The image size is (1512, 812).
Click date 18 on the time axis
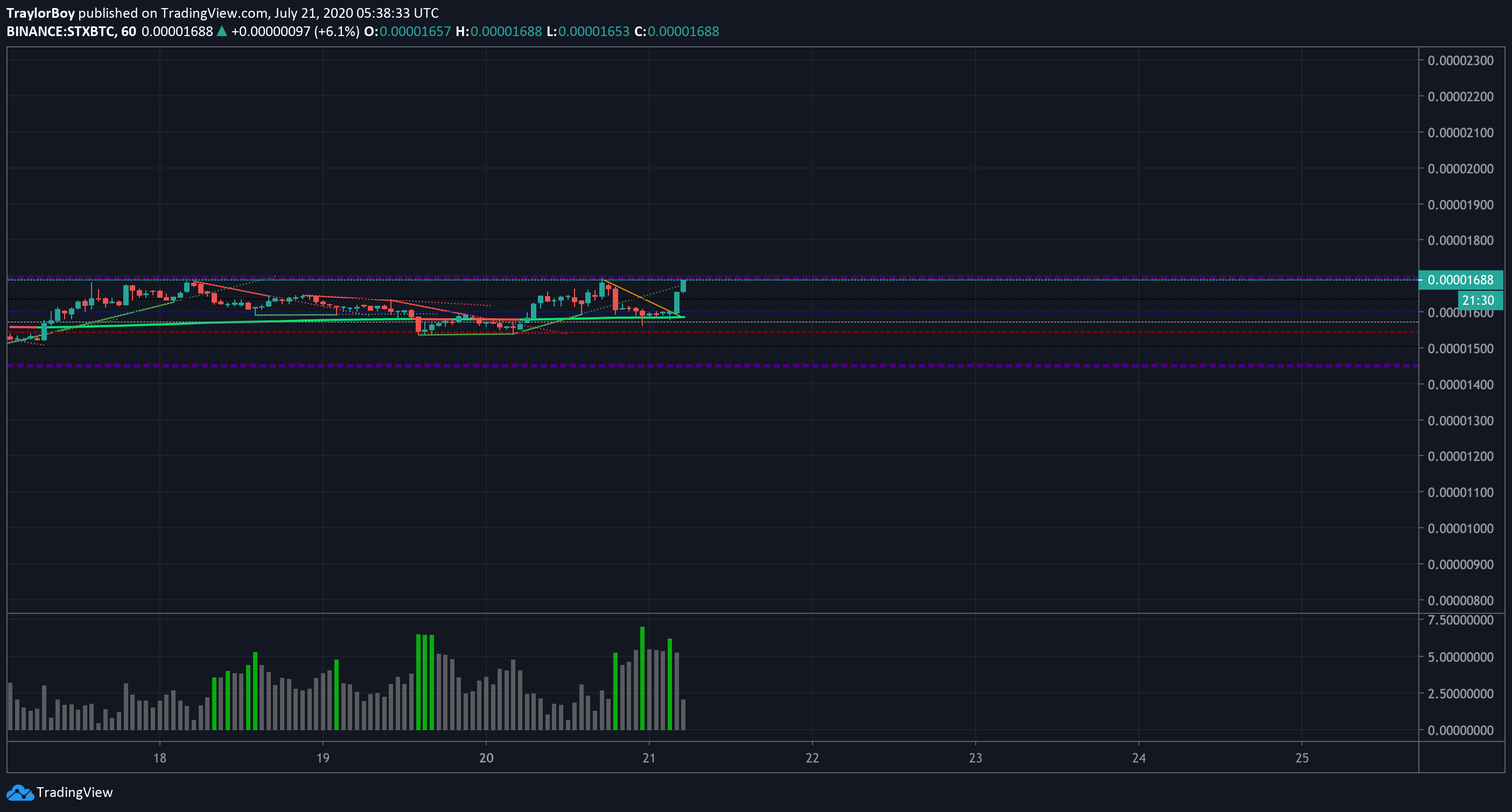(x=159, y=758)
